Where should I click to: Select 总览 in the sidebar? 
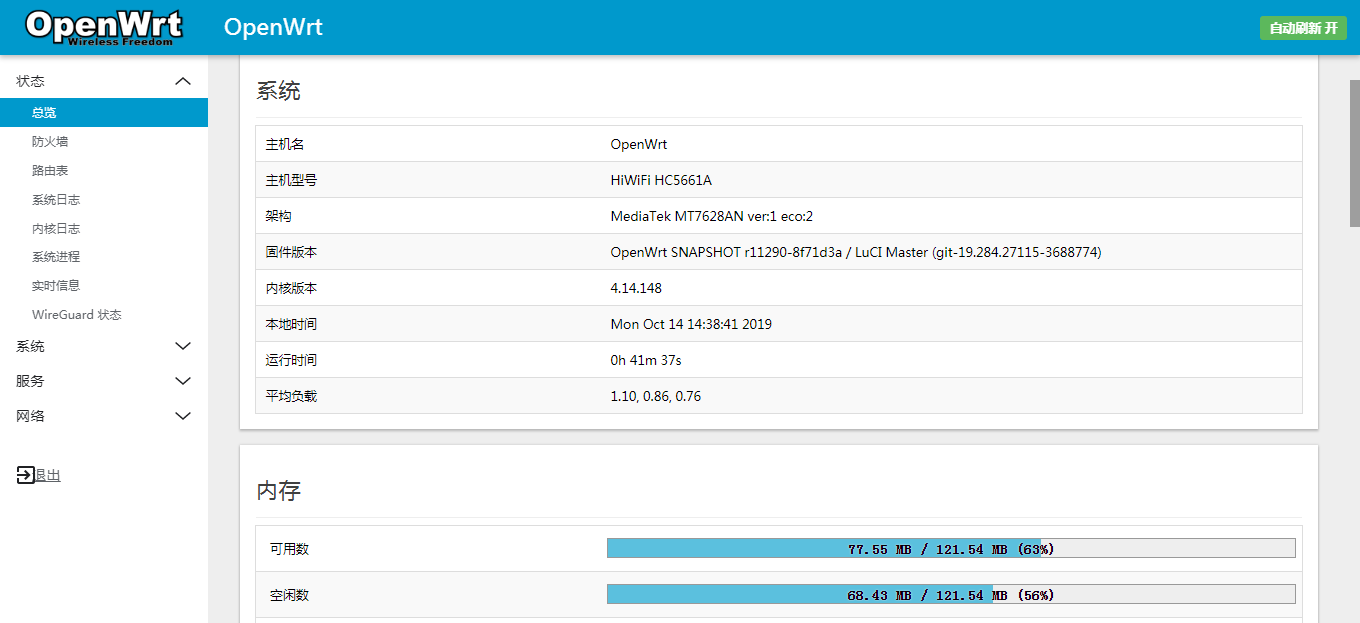coord(104,113)
